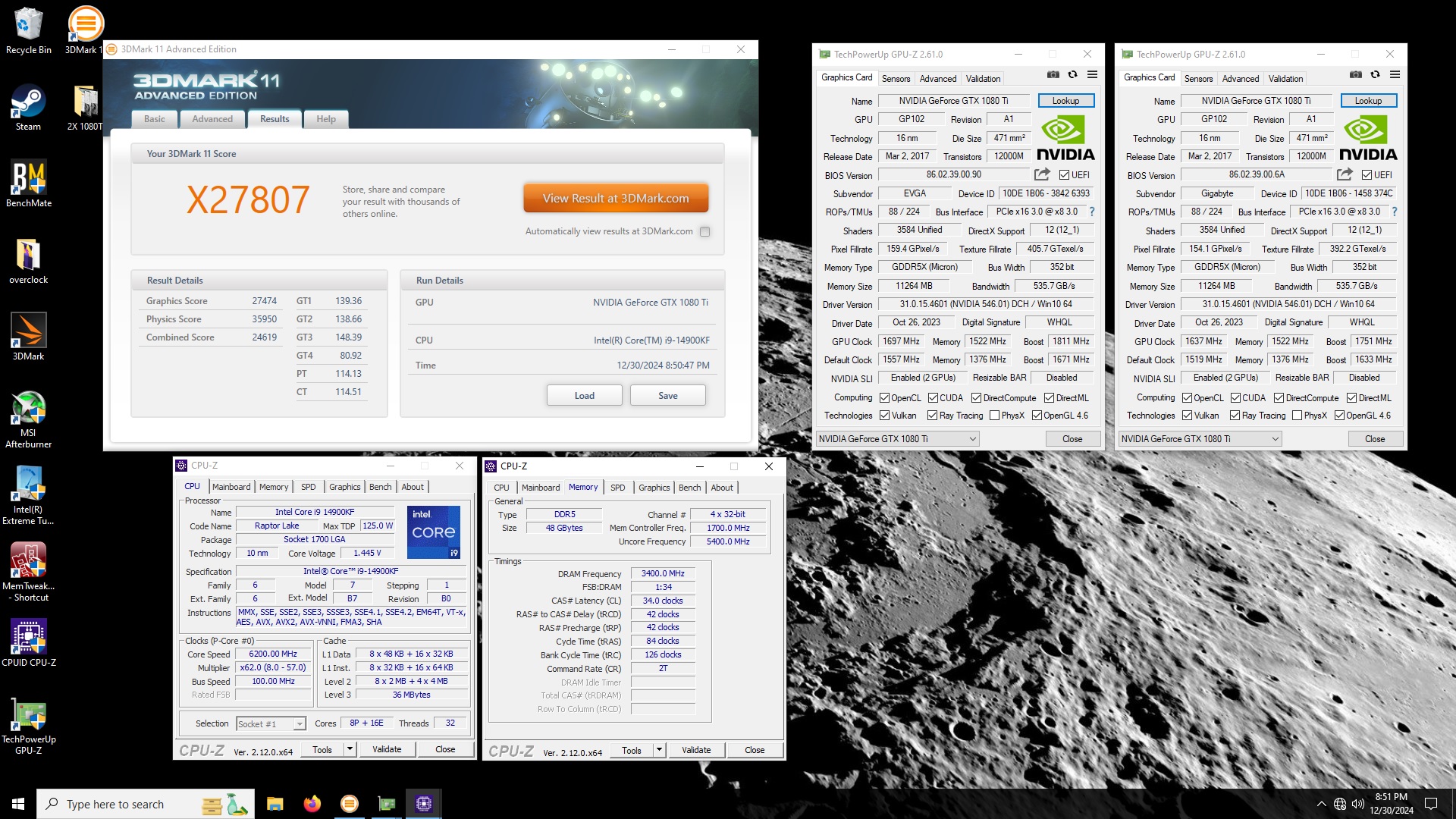Viewport: 1456px width, 819px height.
Task: Click BIOS export icon in left GPU-Z
Action: click(x=1042, y=174)
